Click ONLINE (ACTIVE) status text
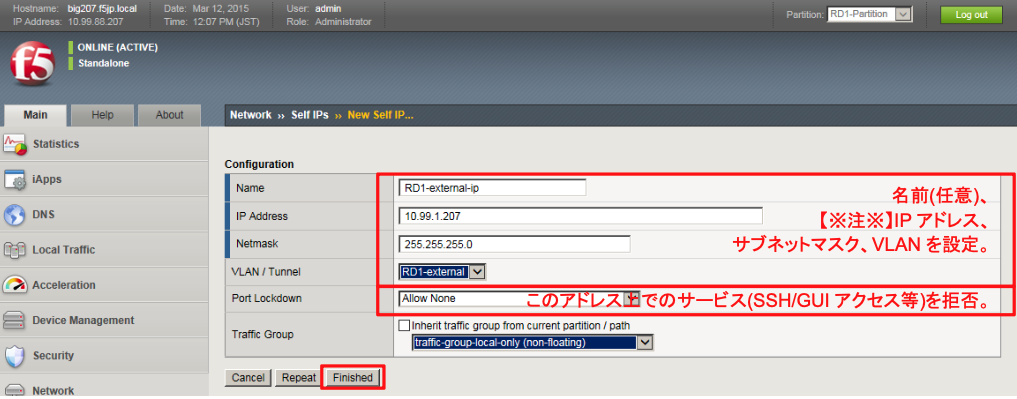Screen dimensions: 1017x399 pos(117,47)
